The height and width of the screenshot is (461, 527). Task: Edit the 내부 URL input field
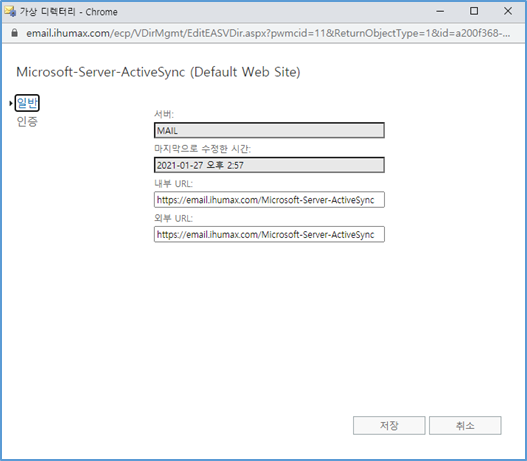point(269,200)
